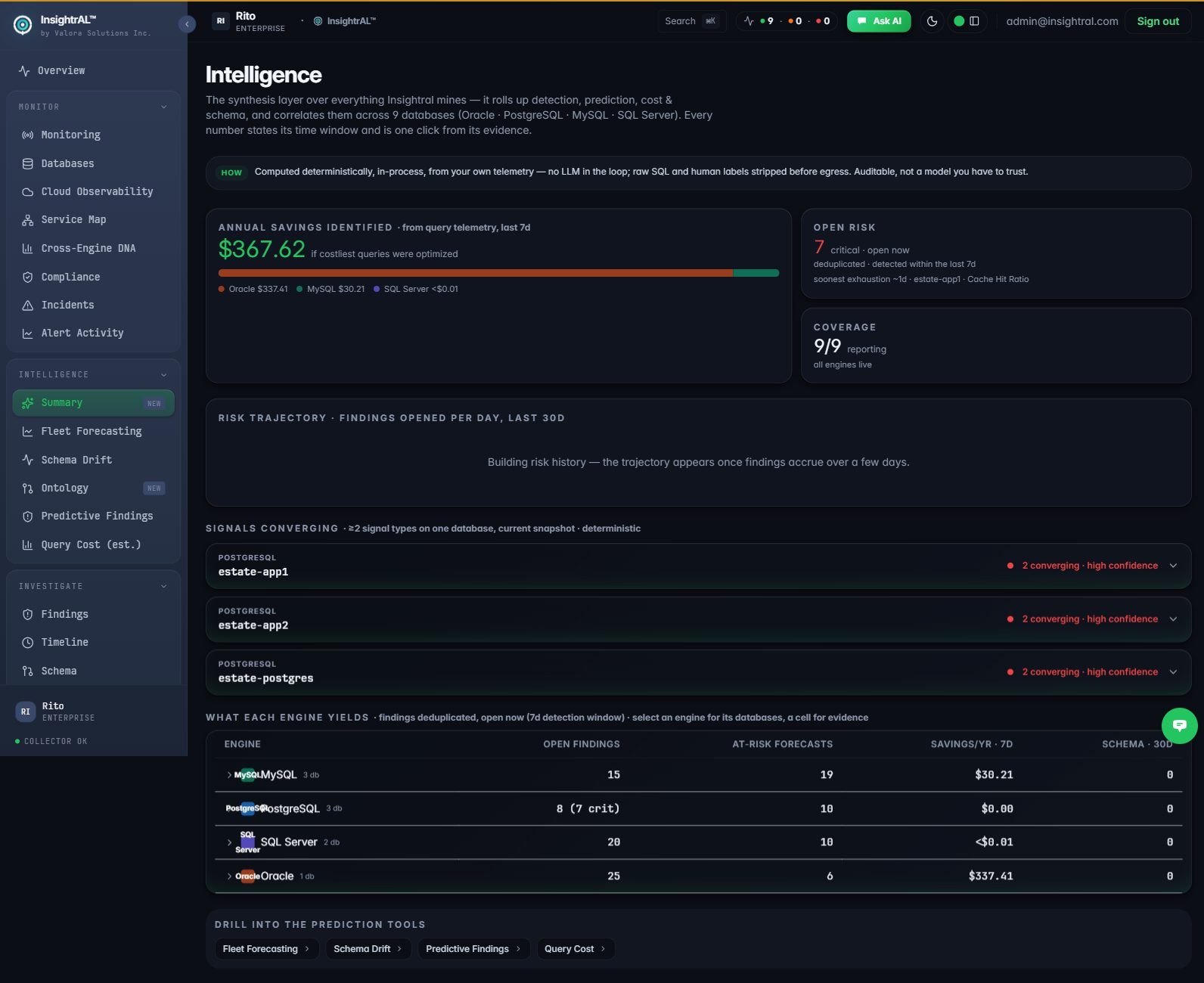Click the Search box
This screenshot has height=983, width=1204.
click(x=691, y=21)
